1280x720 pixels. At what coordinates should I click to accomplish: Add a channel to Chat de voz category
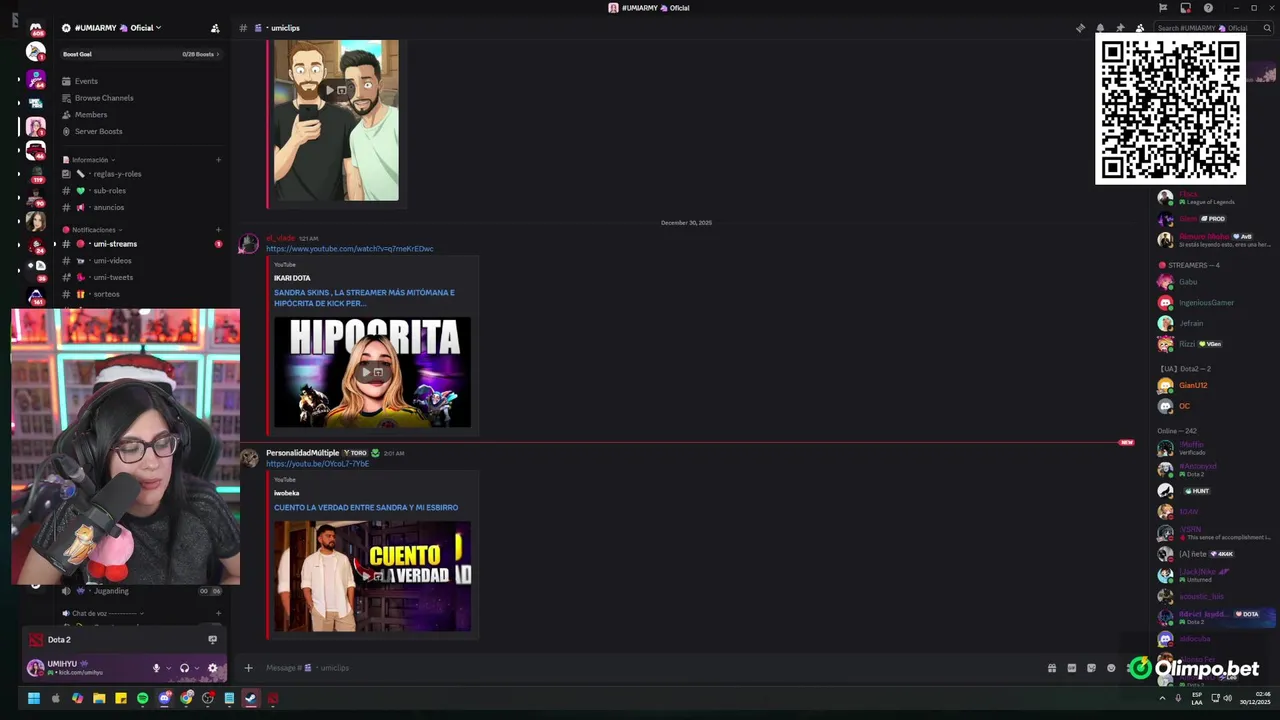click(218, 614)
